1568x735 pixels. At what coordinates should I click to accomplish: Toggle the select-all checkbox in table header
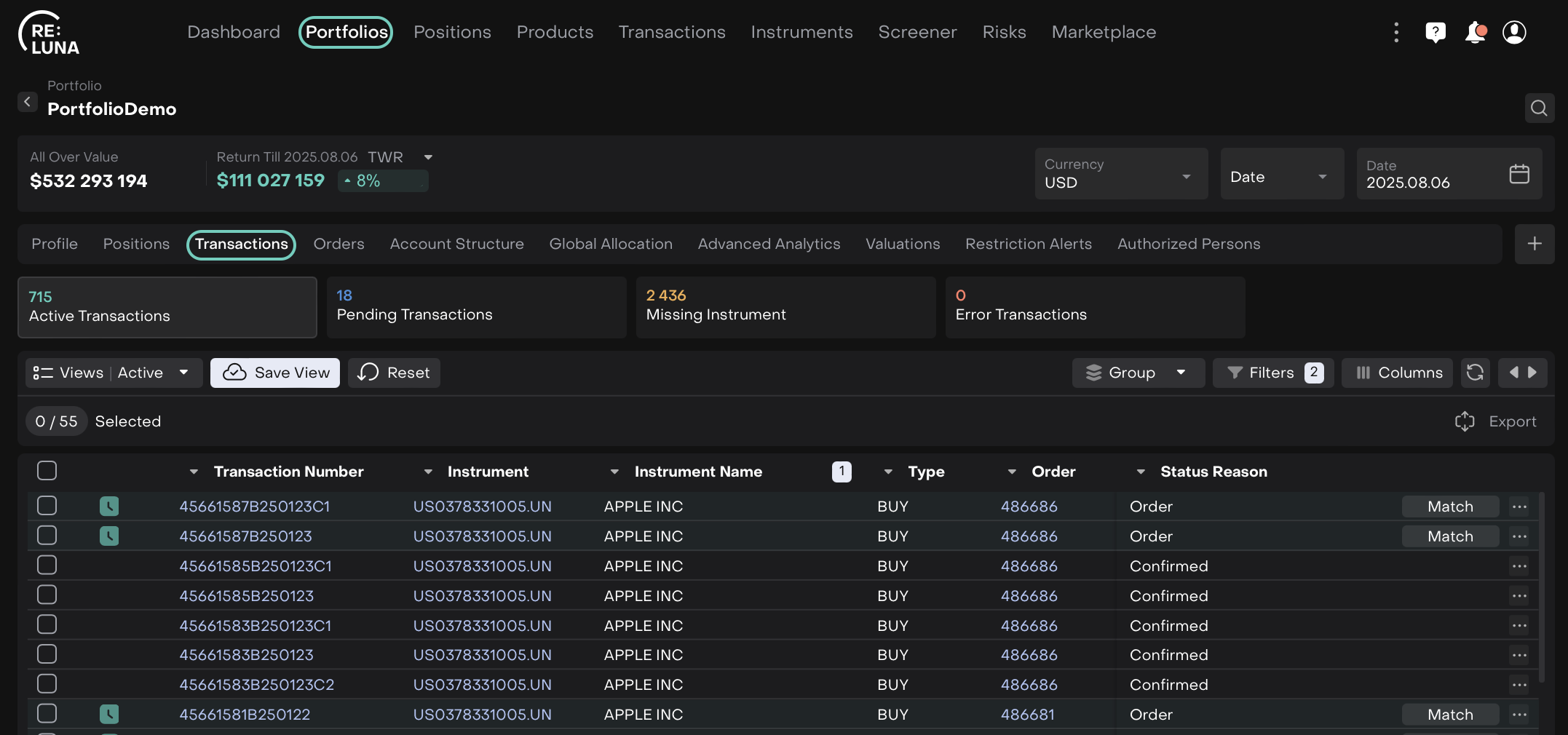pos(47,471)
